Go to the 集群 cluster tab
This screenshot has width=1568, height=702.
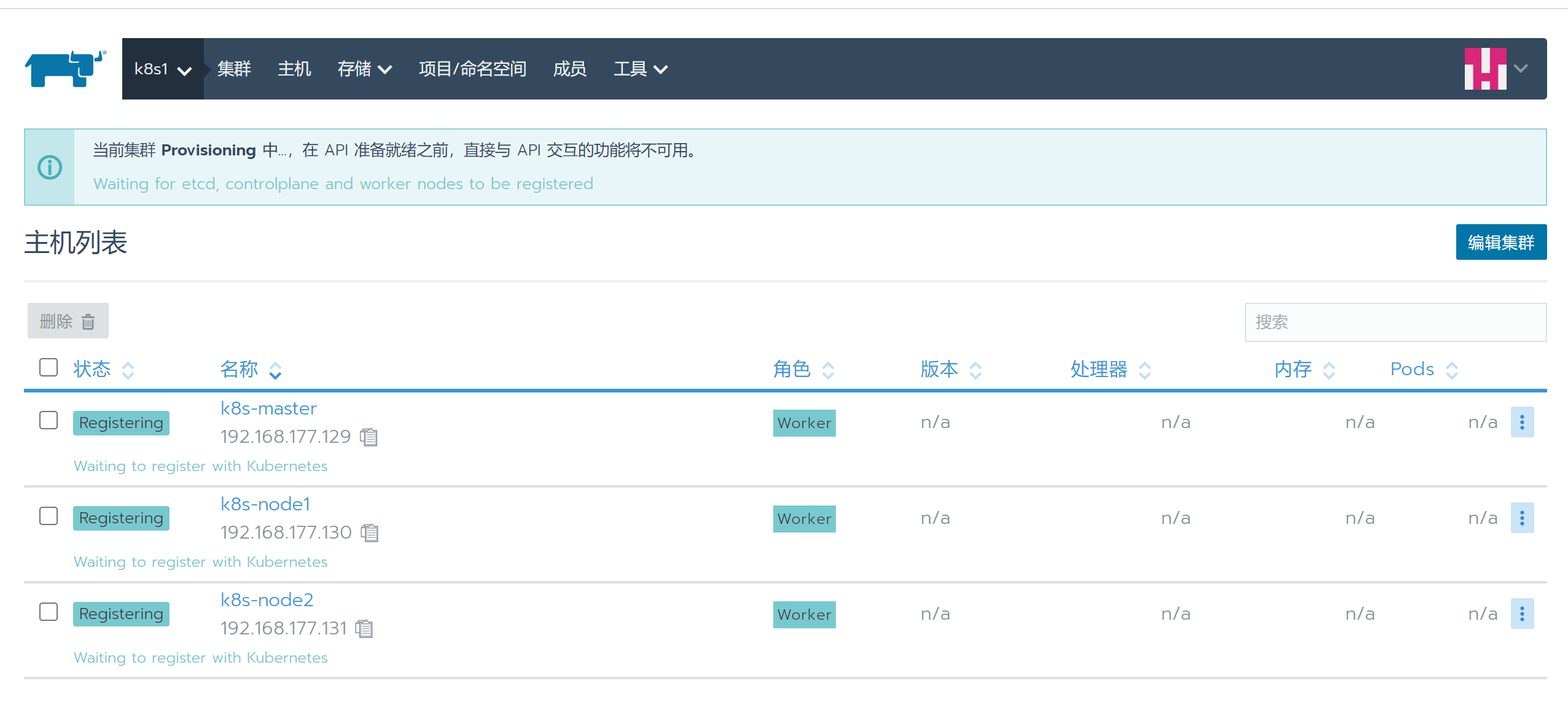click(x=234, y=69)
